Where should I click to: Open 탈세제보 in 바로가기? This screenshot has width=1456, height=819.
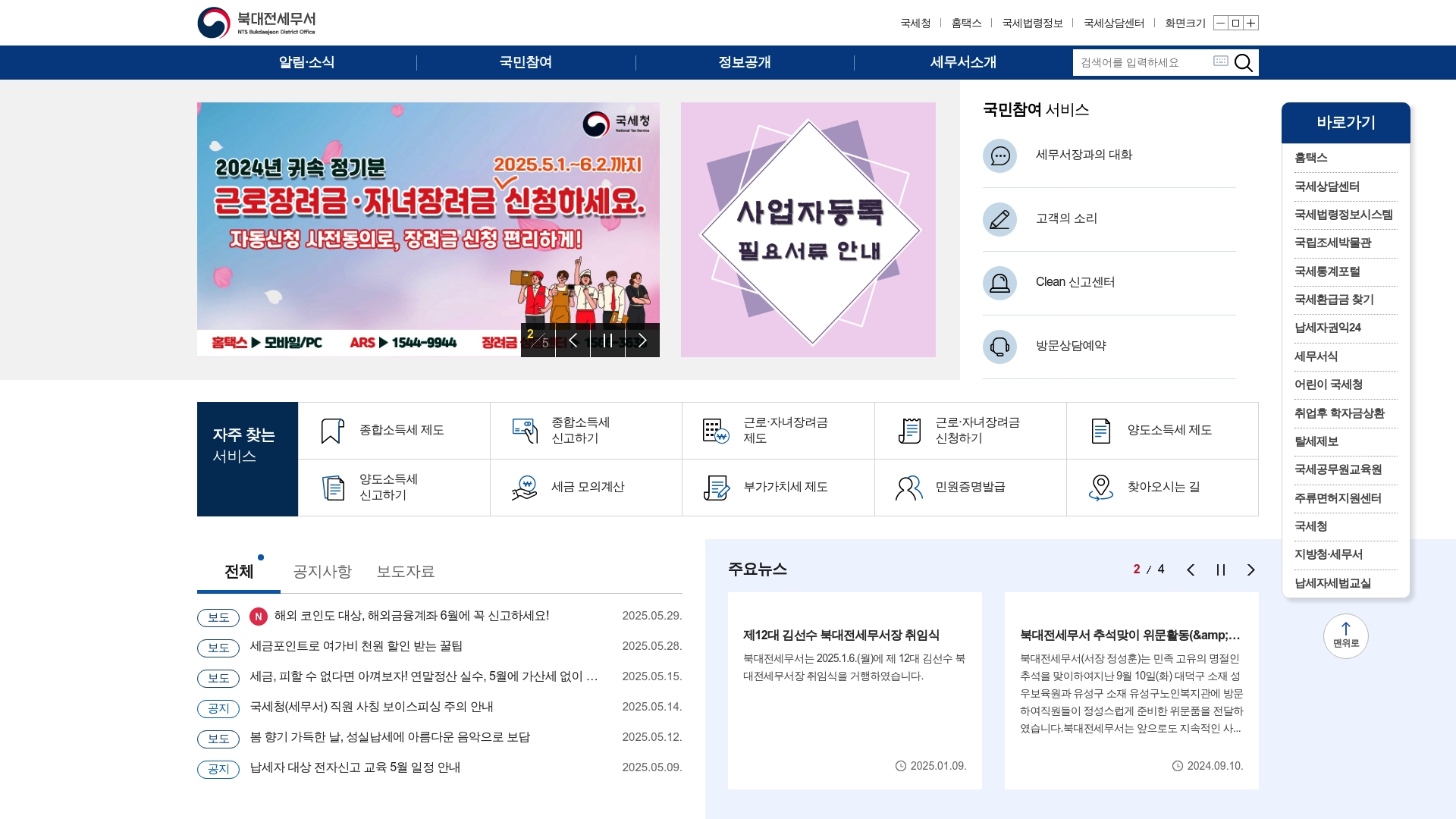coord(1316,441)
